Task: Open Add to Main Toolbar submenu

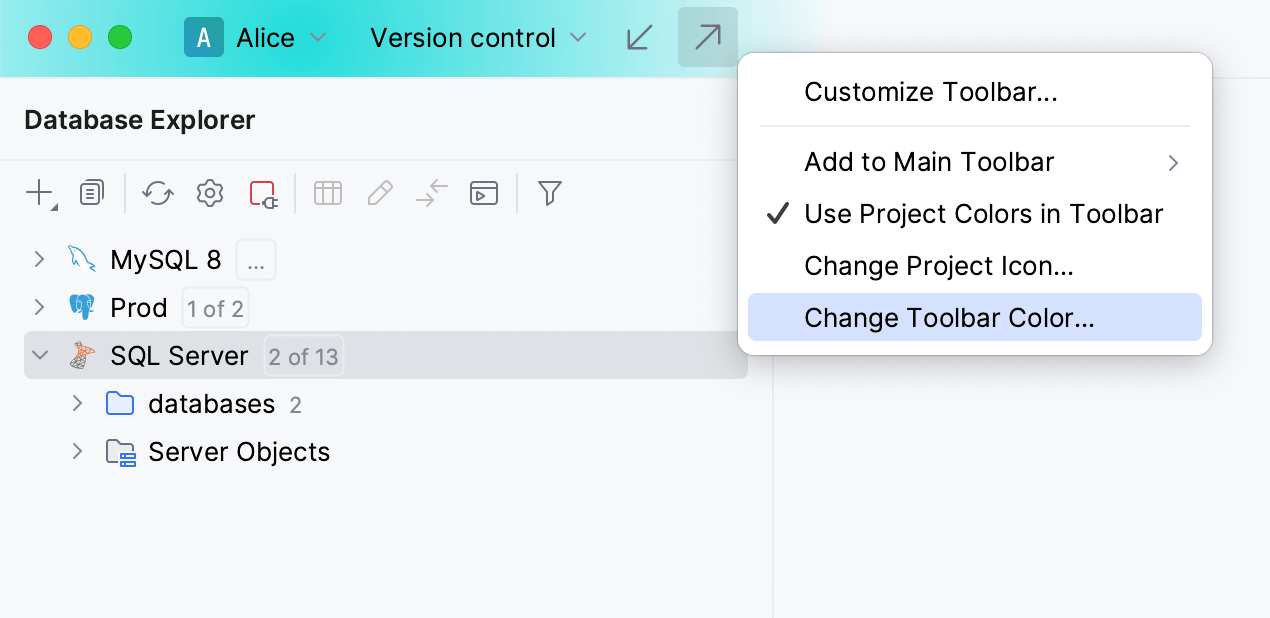Action: pyautogui.click(x=929, y=162)
